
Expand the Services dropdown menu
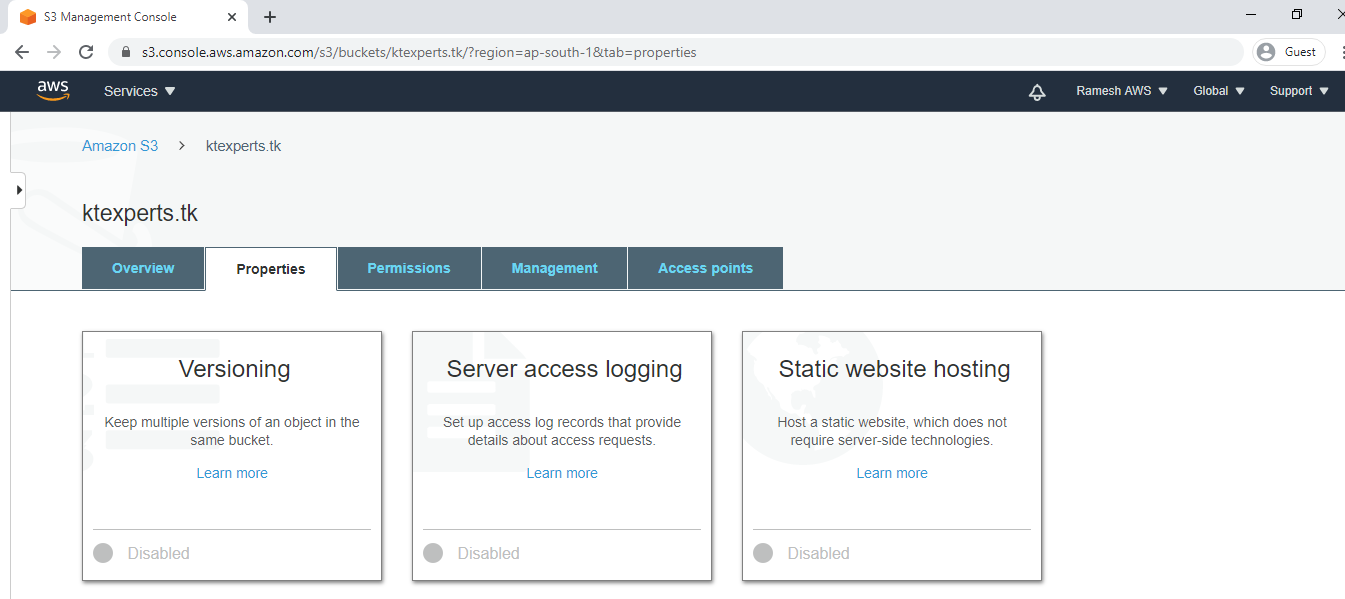pos(140,91)
